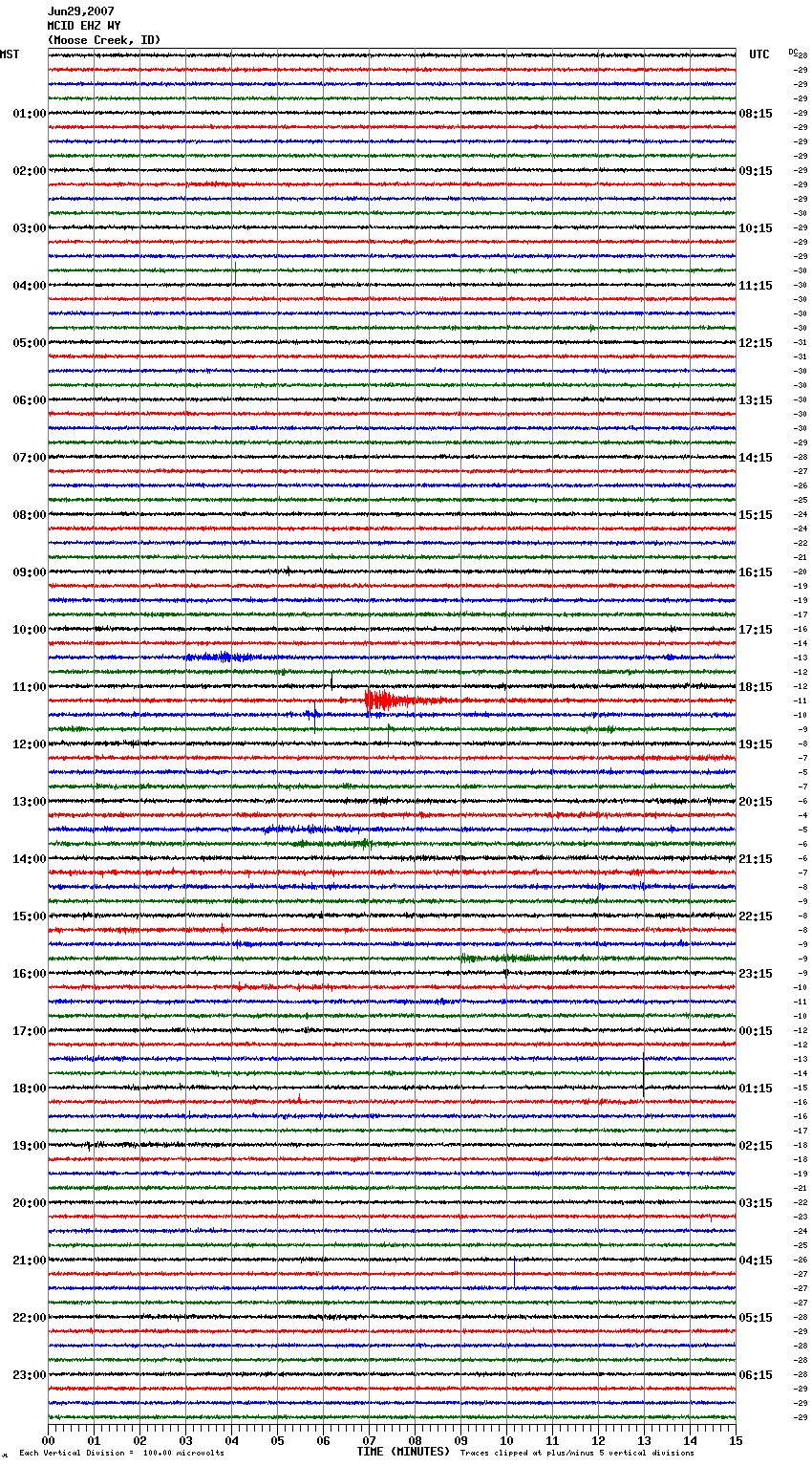Click the "05:15" UTC row label
The height and width of the screenshot is (1466, 812).
756,1318
